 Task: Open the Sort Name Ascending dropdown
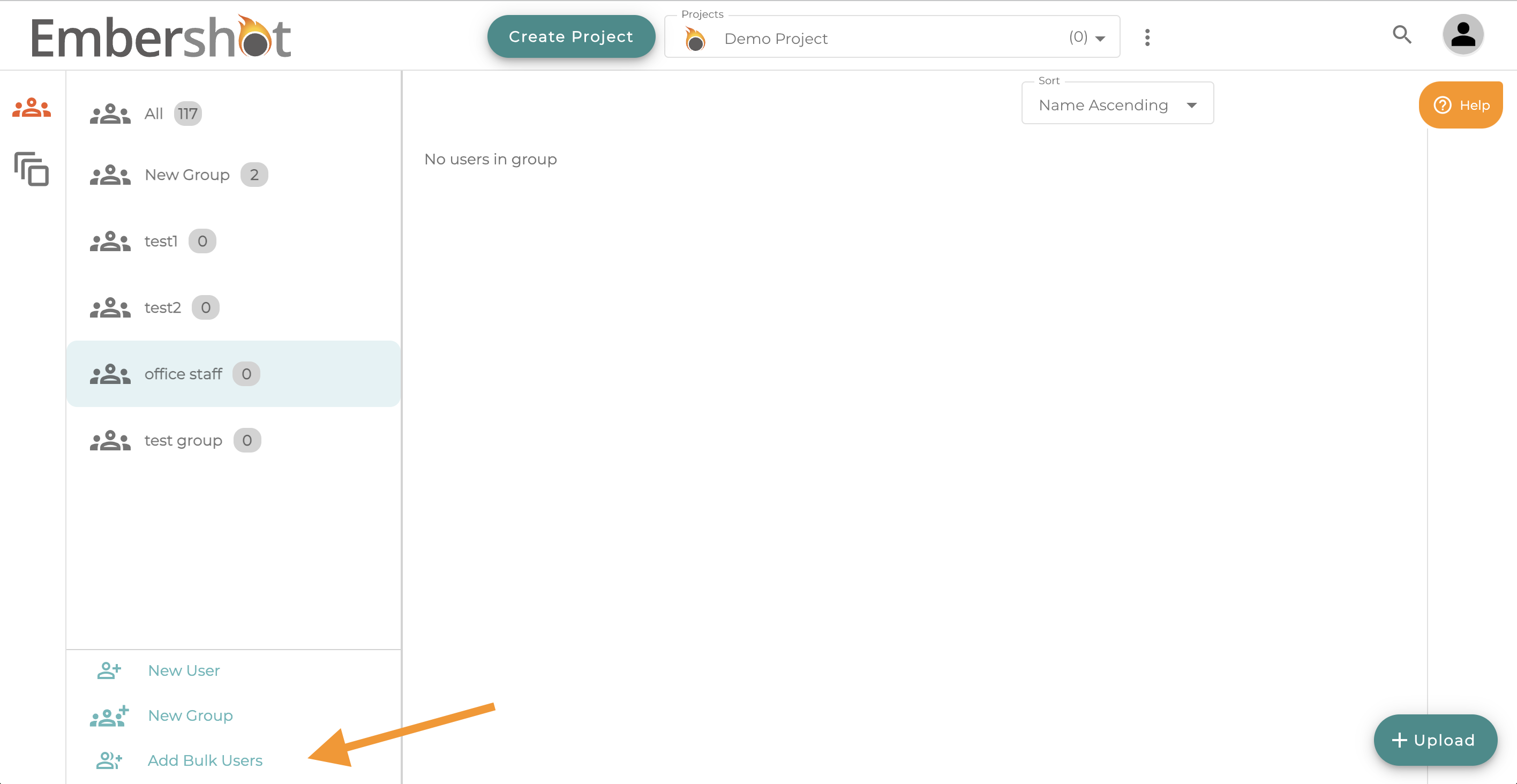(x=1117, y=105)
